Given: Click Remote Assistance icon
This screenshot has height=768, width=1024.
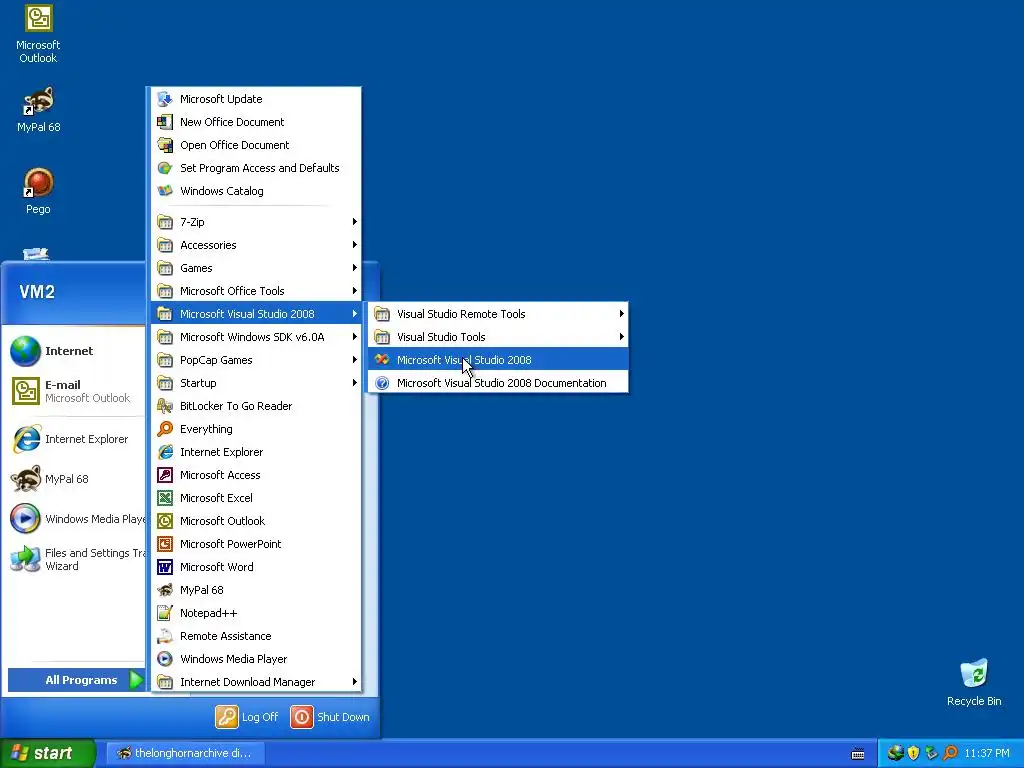Looking at the screenshot, I should point(165,636).
